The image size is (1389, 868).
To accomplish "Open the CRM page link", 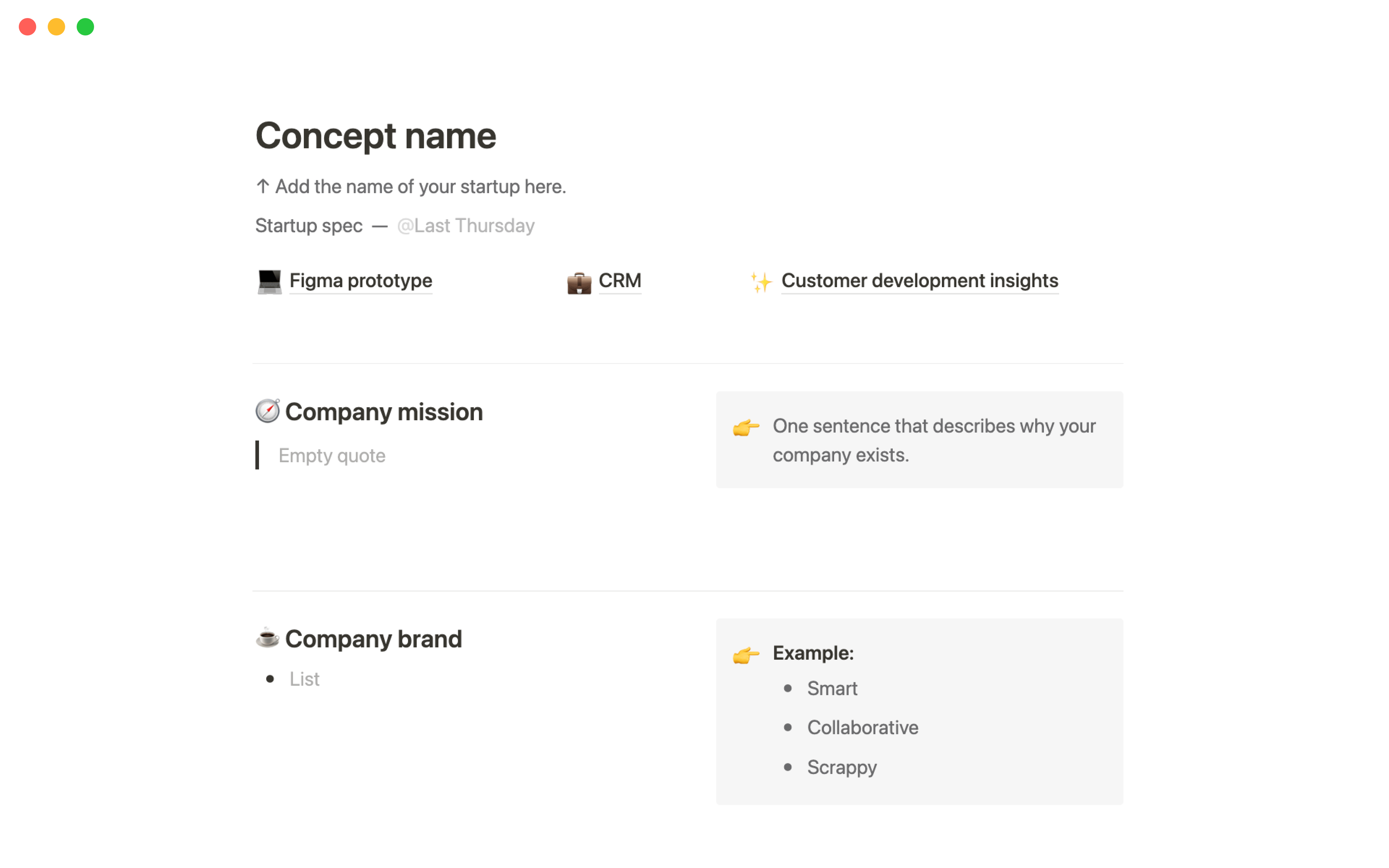I will click(619, 281).
